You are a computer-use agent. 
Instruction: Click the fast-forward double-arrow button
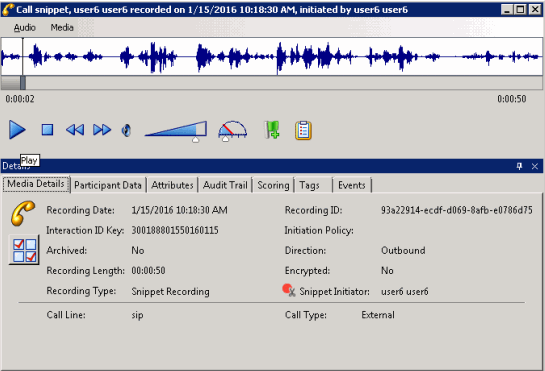[x=102, y=130]
